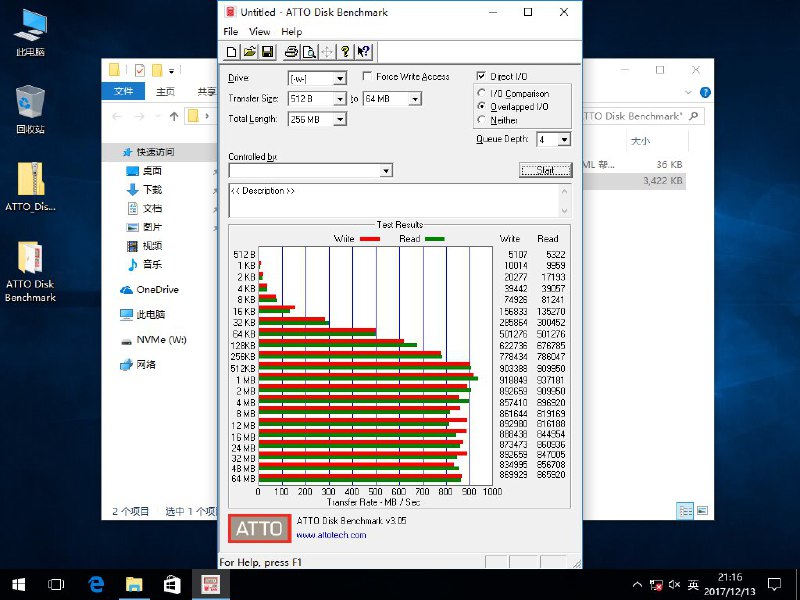Open Task View on the taskbar
800x600 pixels.
coord(56,584)
